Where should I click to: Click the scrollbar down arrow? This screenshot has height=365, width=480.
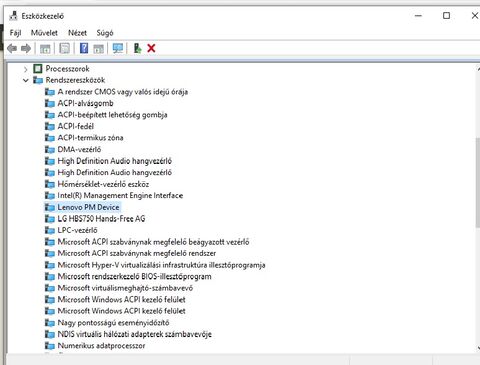point(478,347)
